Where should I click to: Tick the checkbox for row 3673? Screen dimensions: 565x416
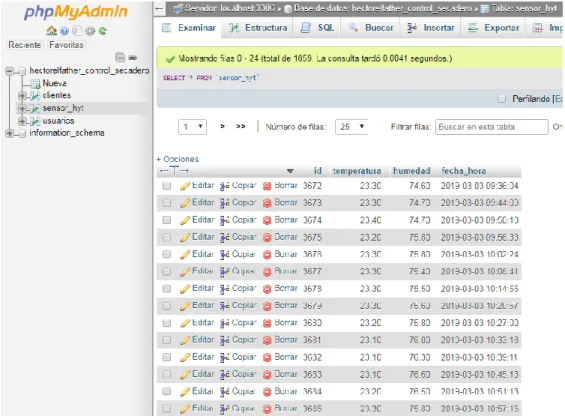pos(166,203)
